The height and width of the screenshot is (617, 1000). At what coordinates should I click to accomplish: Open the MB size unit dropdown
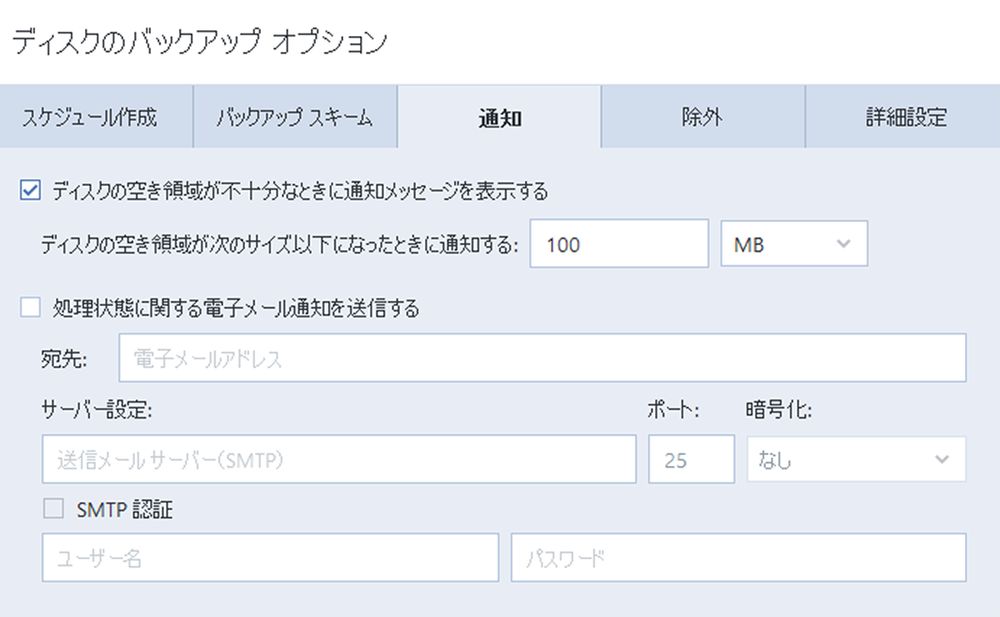[x=793, y=243]
